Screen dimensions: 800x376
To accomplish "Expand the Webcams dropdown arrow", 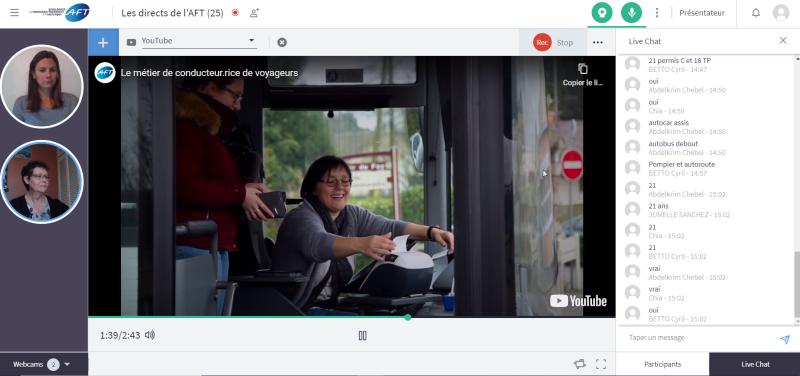I will (x=67, y=364).
